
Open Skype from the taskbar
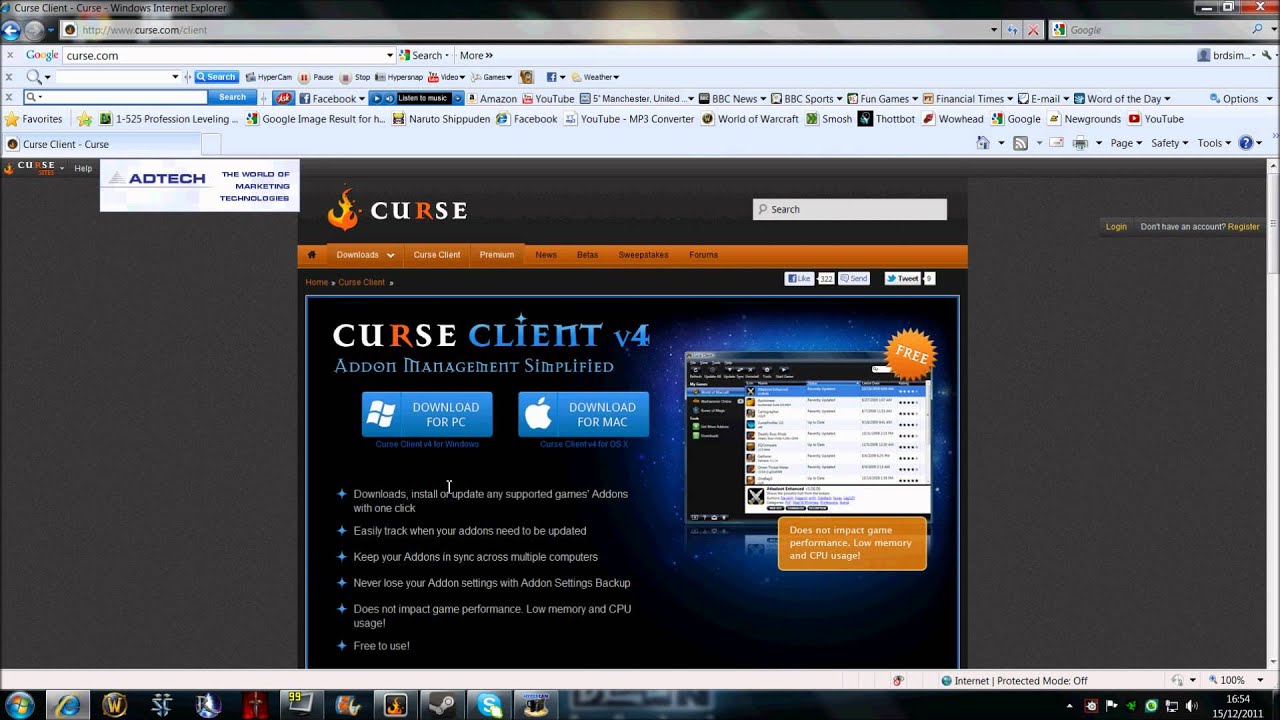(490, 705)
